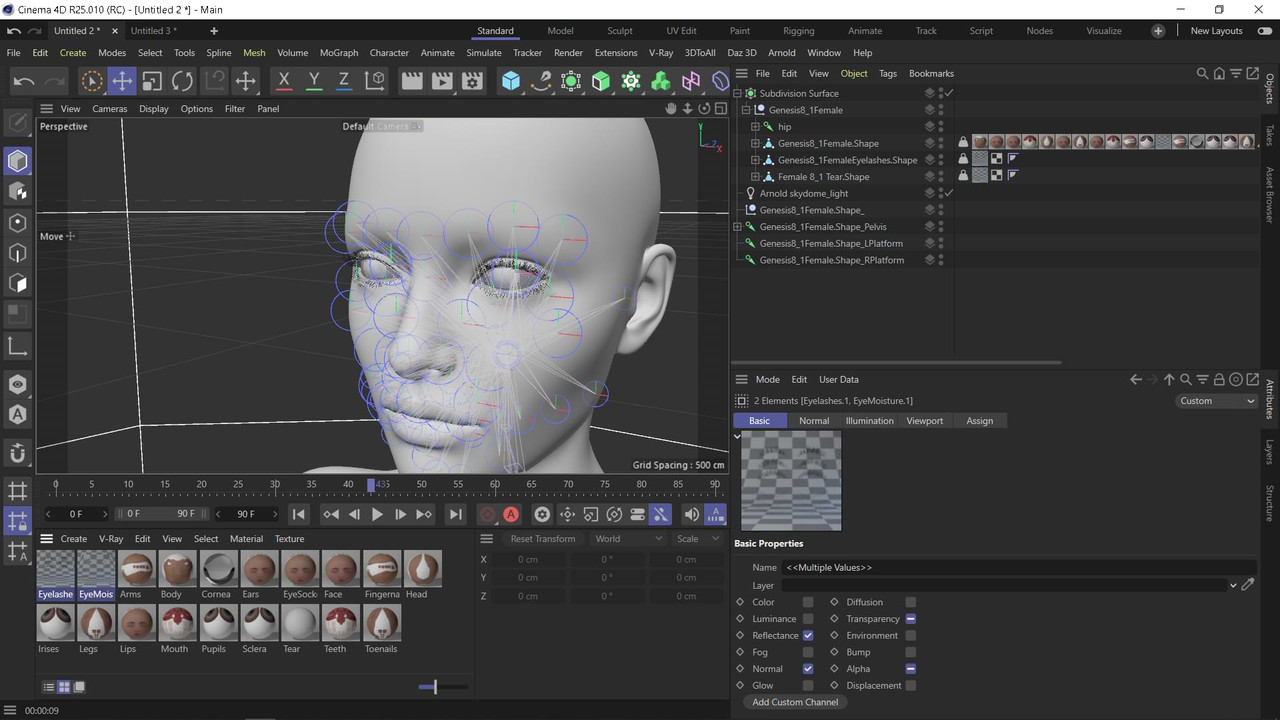Screen dimensions: 1280x720
Task: Switch to the Illumination tab
Action: pyautogui.click(x=869, y=421)
